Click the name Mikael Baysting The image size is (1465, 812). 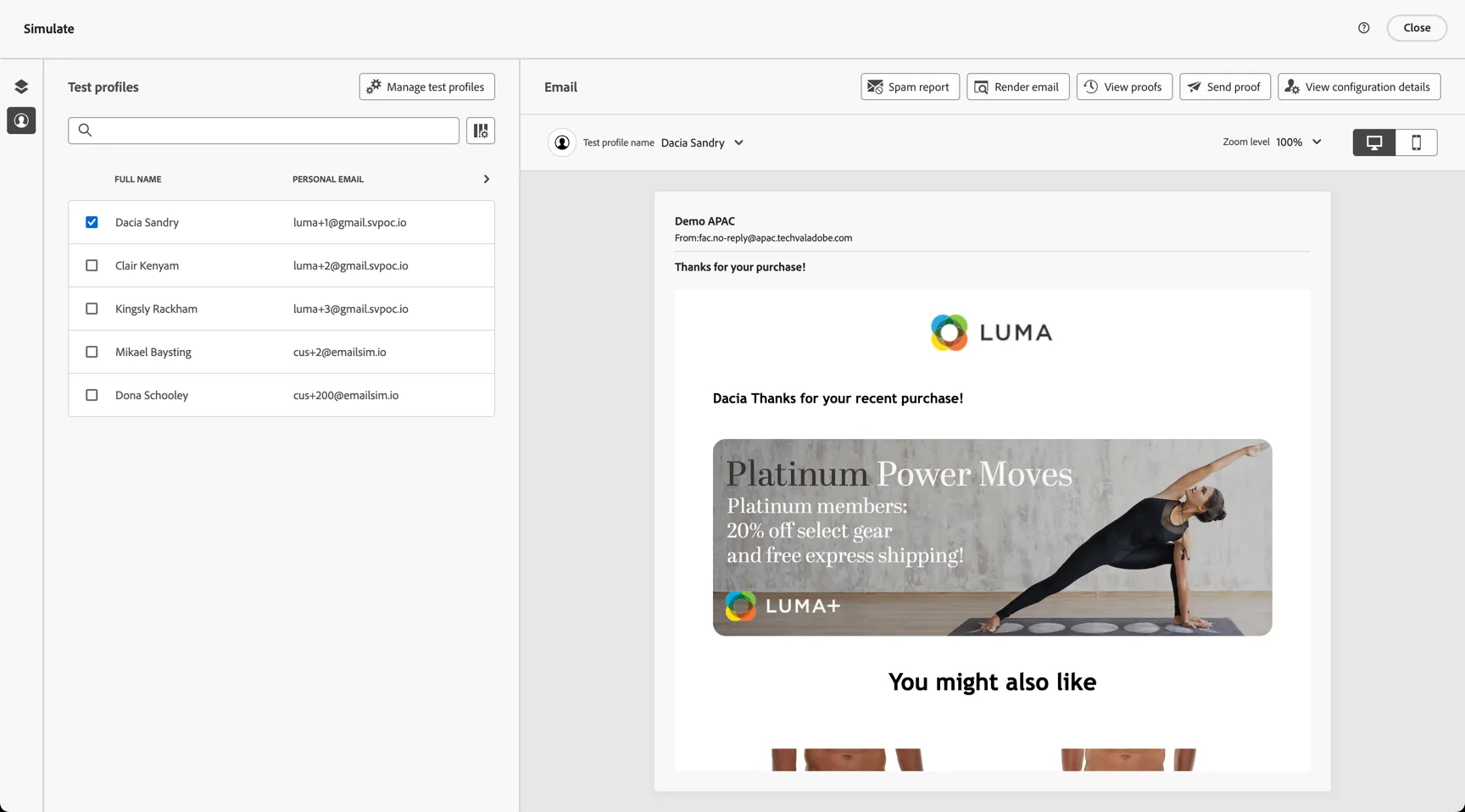pyautogui.click(x=153, y=352)
